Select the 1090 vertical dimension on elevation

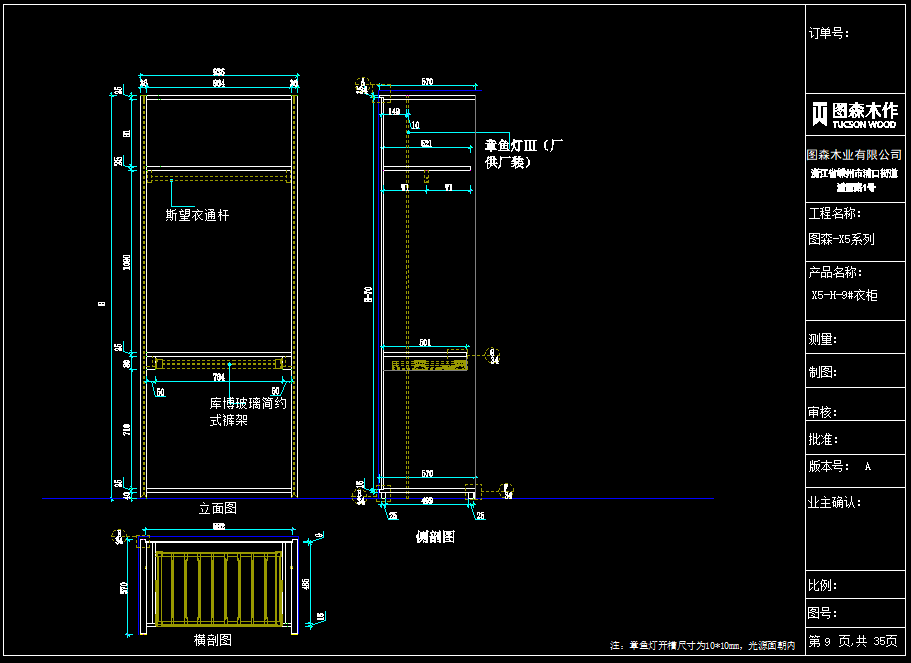pyautogui.click(x=127, y=262)
